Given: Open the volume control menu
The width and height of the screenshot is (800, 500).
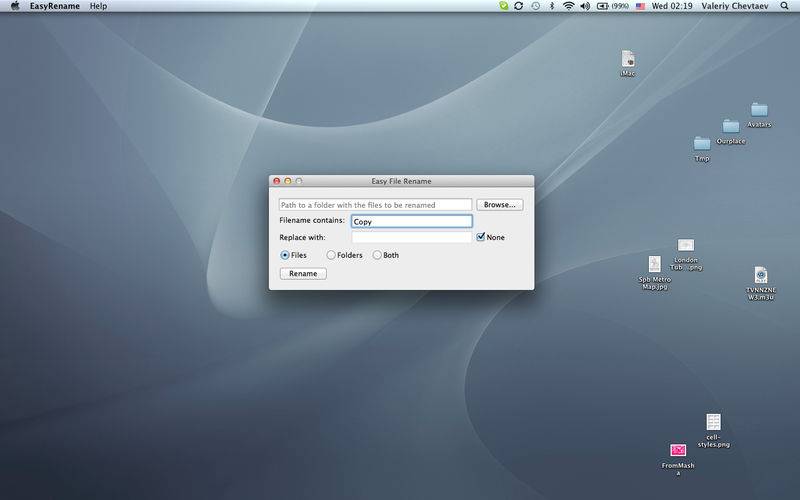Looking at the screenshot, I should click(x=585, y=6).
